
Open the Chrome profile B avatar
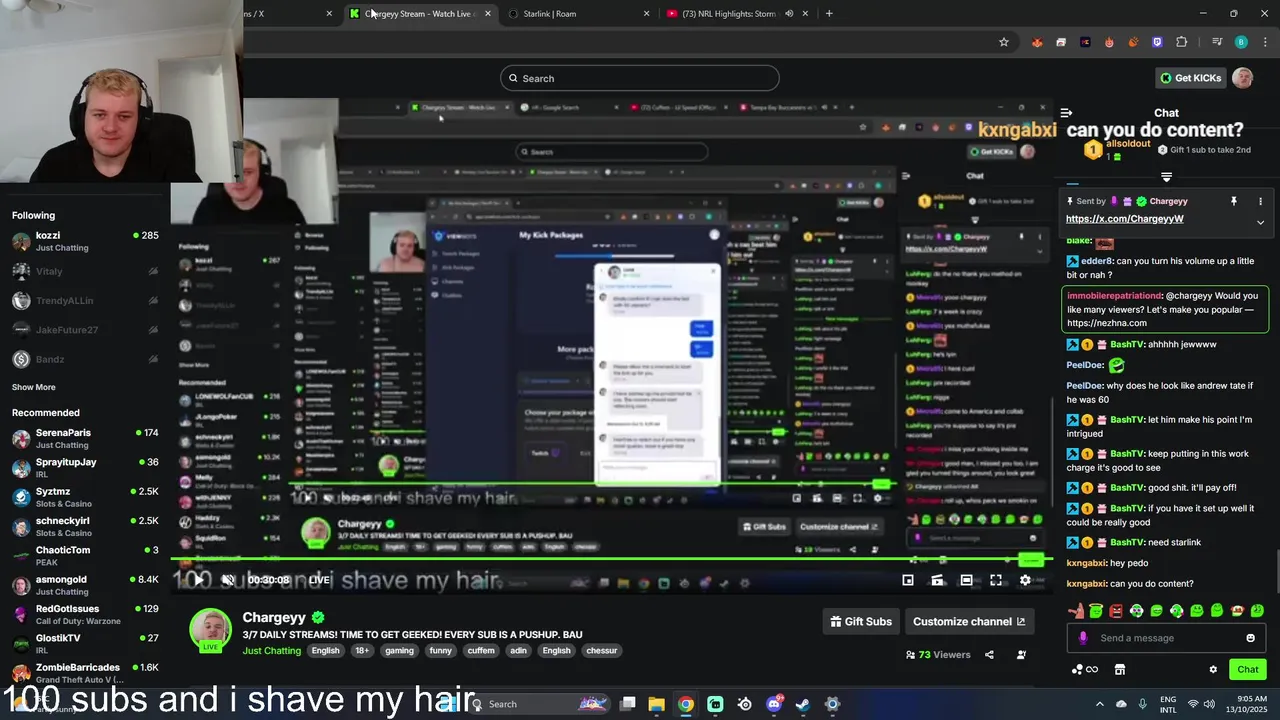coord(1241,42)
